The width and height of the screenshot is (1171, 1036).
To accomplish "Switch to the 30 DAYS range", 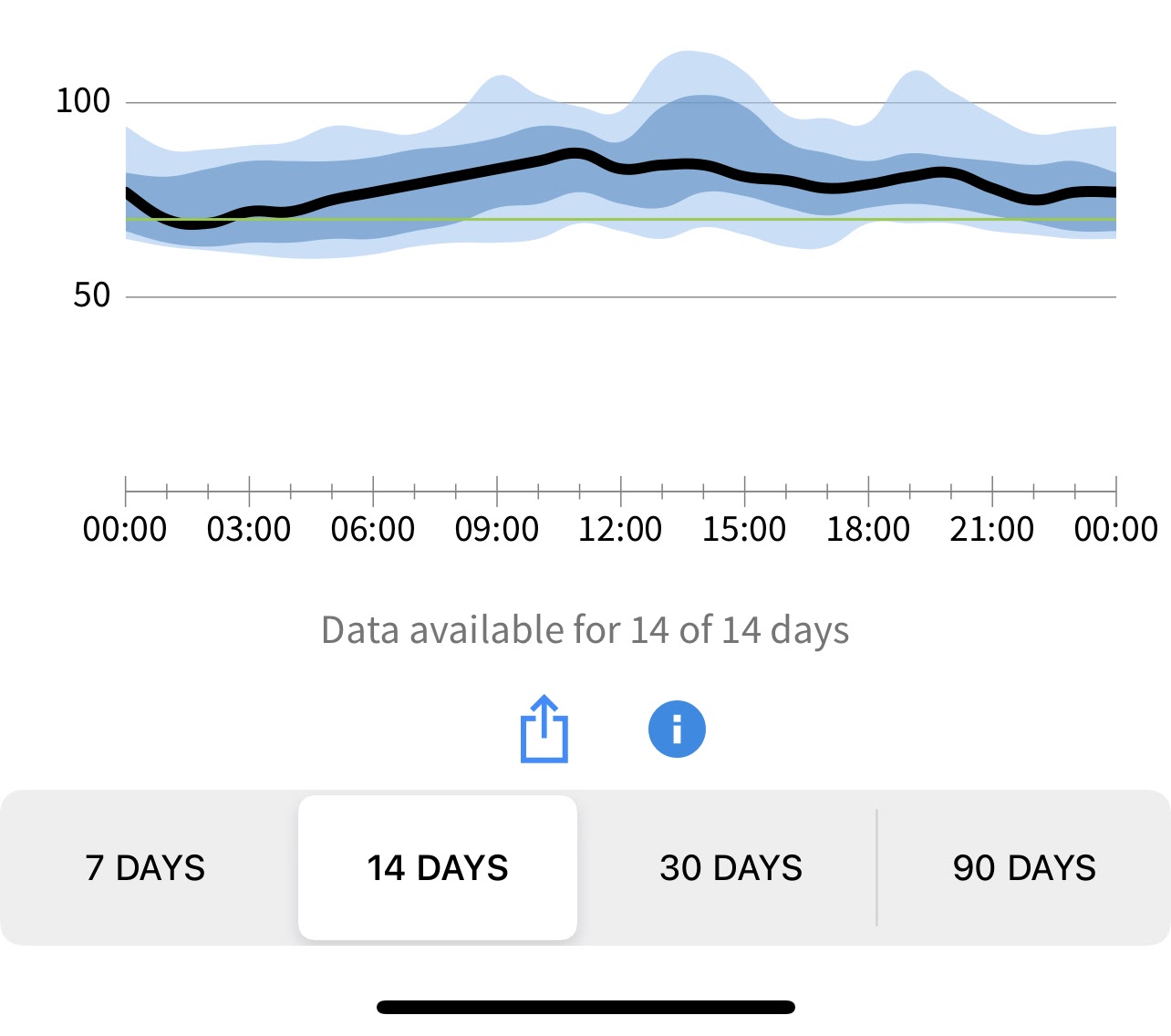I will [731, 868].
